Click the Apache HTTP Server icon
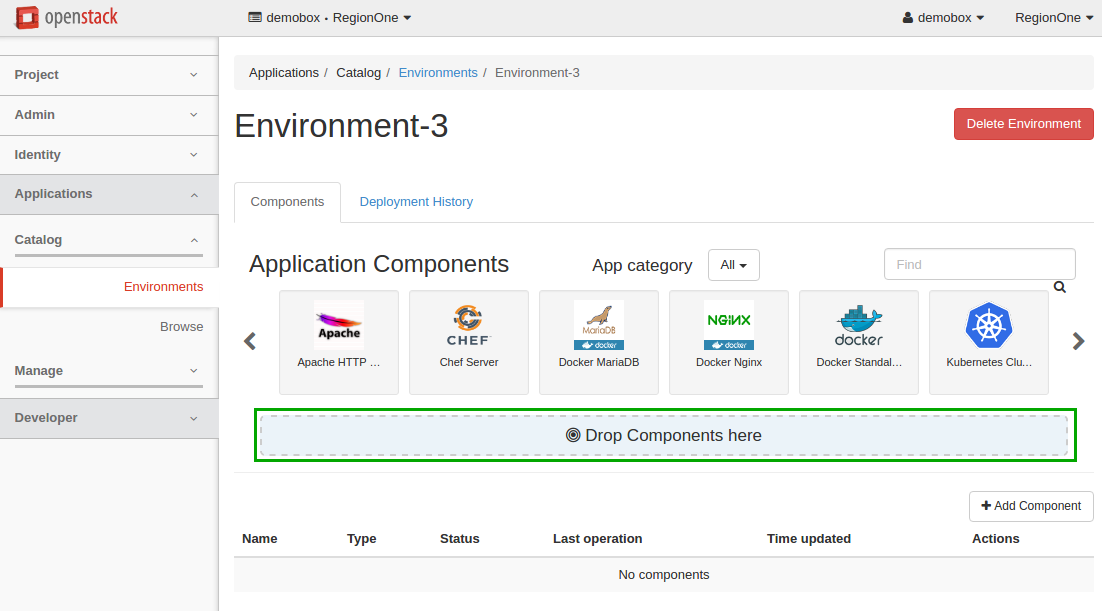1102x611 pixels. pyautogui.click(x=338, y=325)
